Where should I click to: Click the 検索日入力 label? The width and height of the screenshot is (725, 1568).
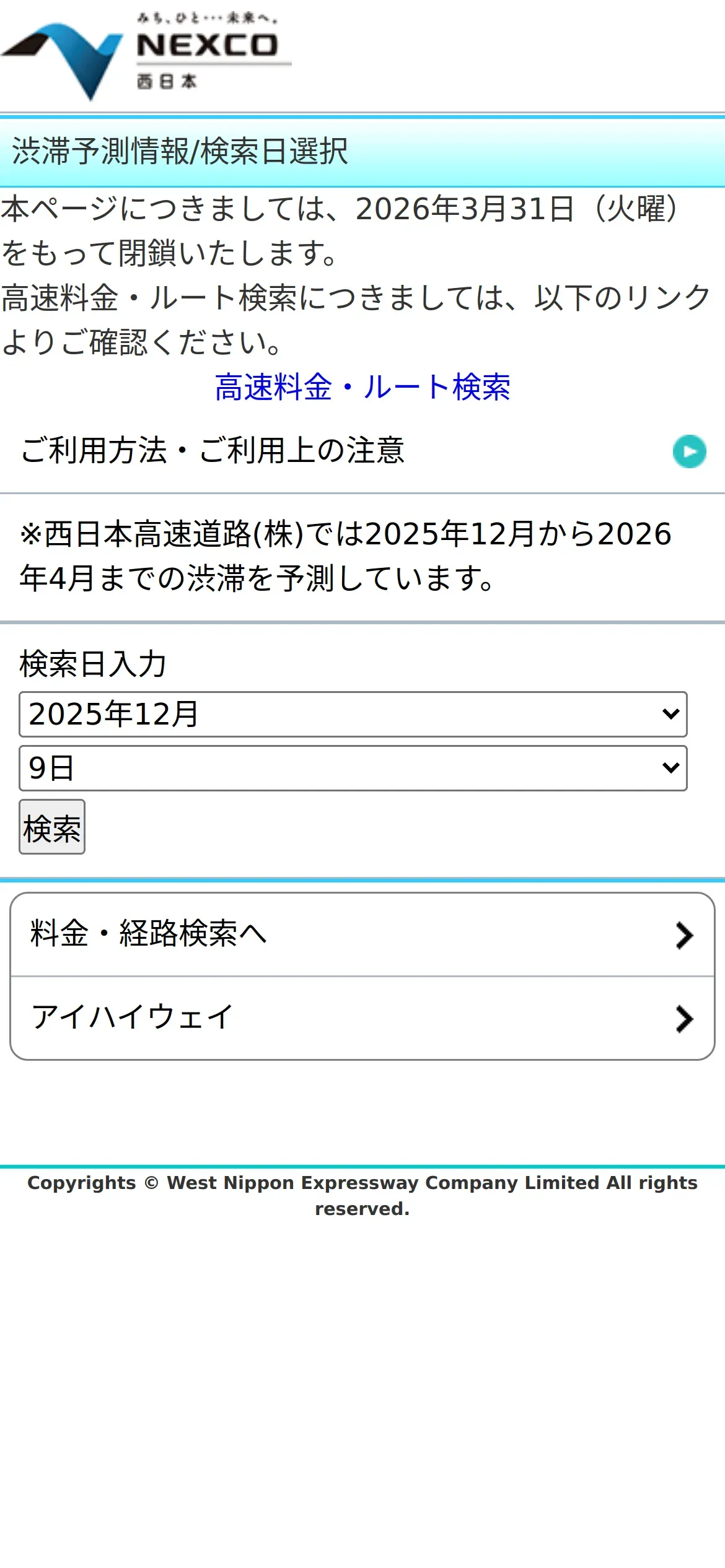93,664
